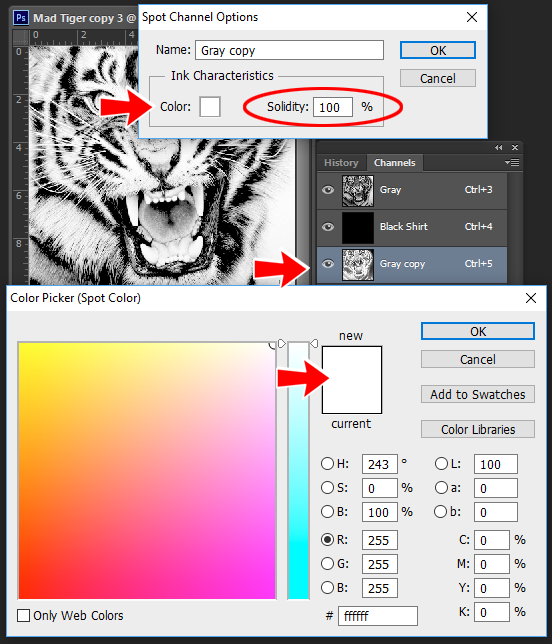552x644 pixels.
Task: Select the H hue radio button
Action: point(327,464)
